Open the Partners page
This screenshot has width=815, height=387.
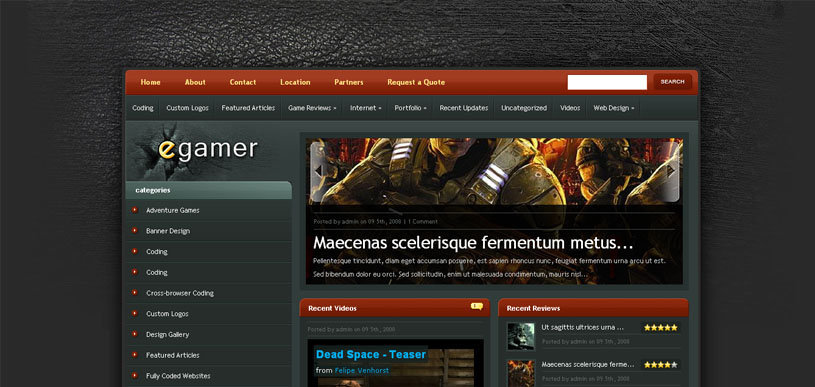point(349,82)
